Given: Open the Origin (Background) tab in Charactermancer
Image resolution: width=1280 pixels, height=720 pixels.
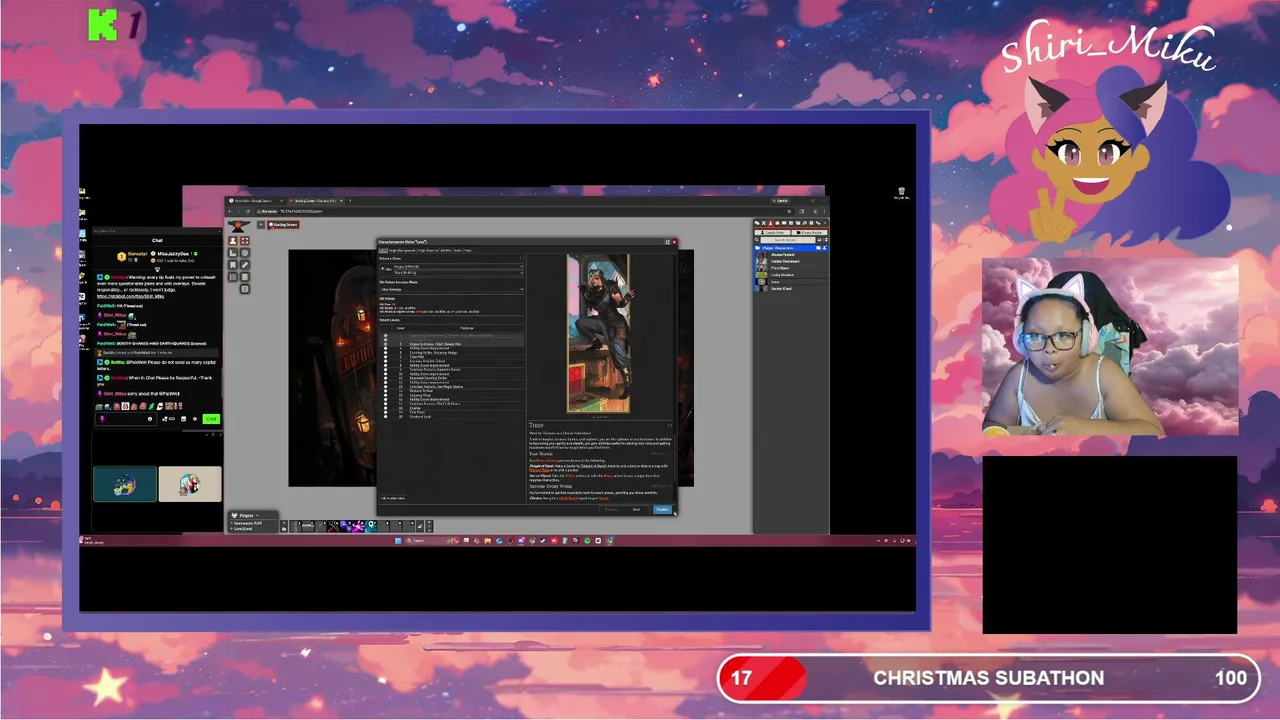Looking at the screenshot, I should click(402, 250).
